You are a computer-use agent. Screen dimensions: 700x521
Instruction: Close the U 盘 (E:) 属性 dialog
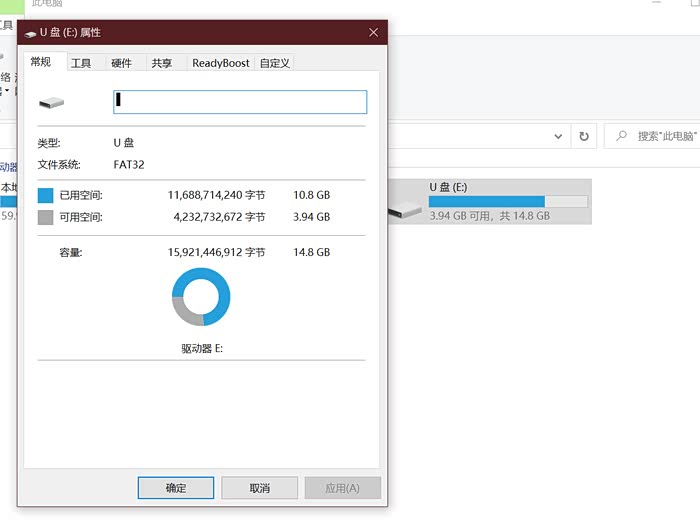click(374, 32)
